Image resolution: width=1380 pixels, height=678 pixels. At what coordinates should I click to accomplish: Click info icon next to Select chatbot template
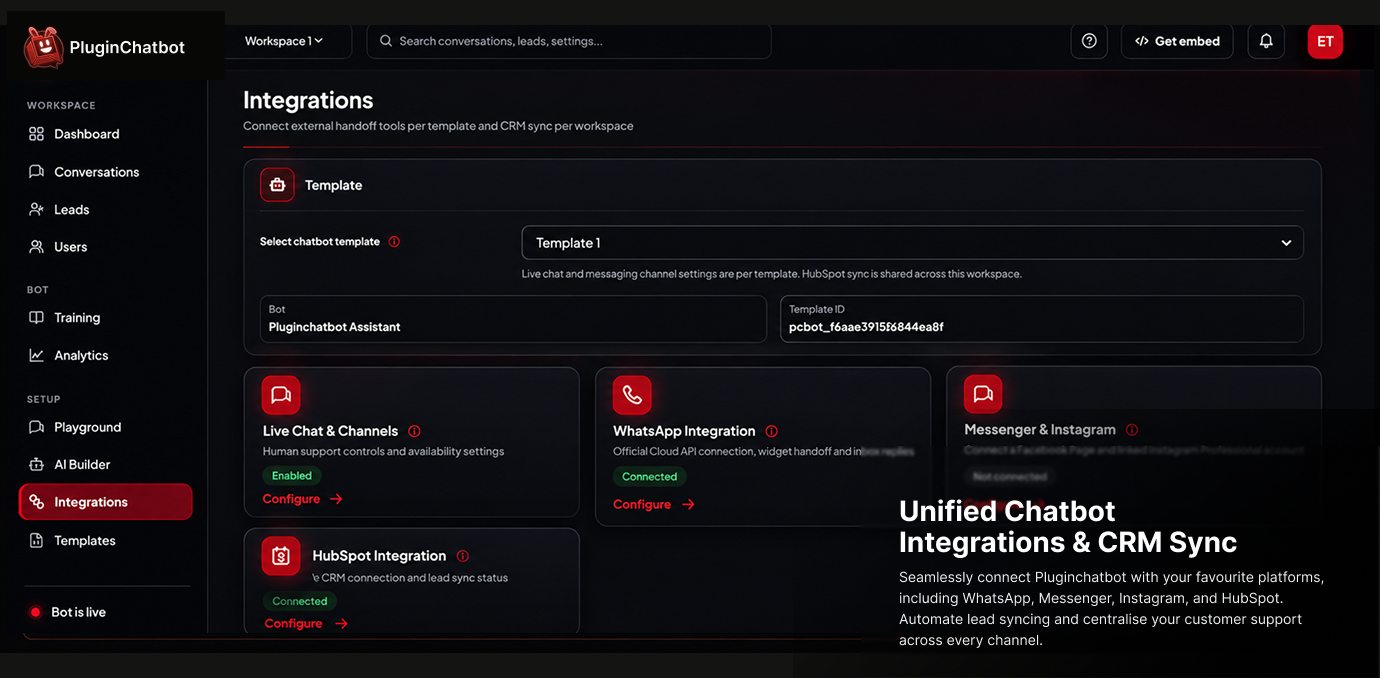pos(394,242)
